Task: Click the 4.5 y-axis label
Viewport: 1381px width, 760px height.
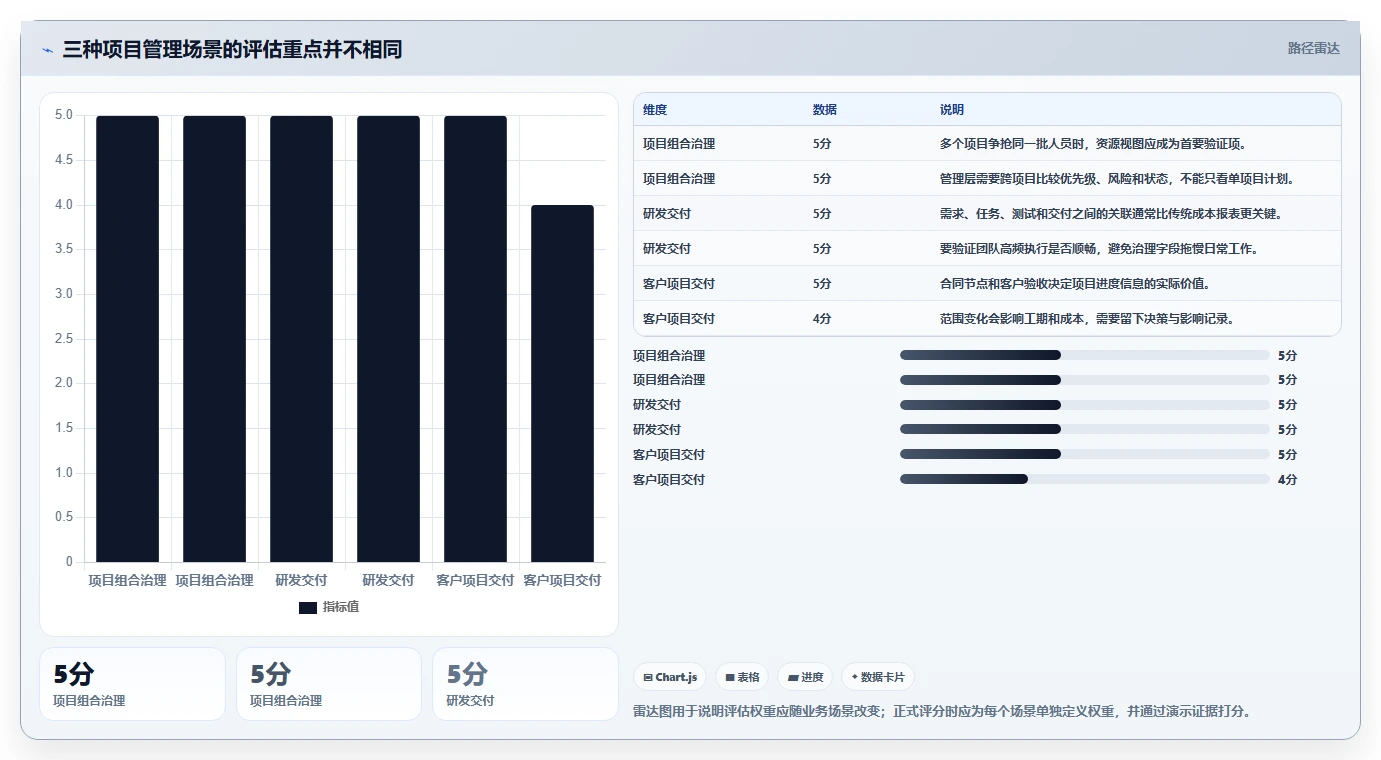Action: click(64, 160)
